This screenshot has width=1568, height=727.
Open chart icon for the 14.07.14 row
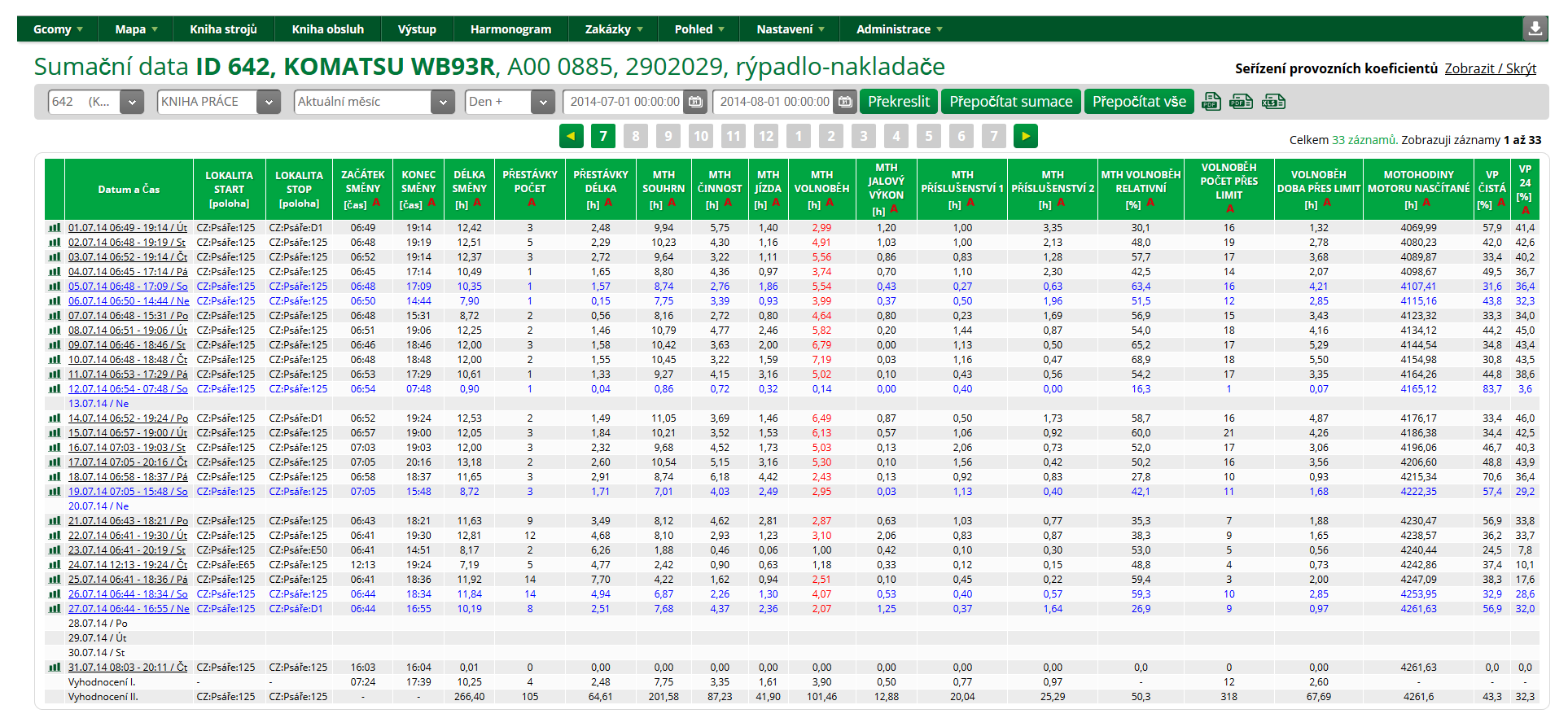(55, 418)
